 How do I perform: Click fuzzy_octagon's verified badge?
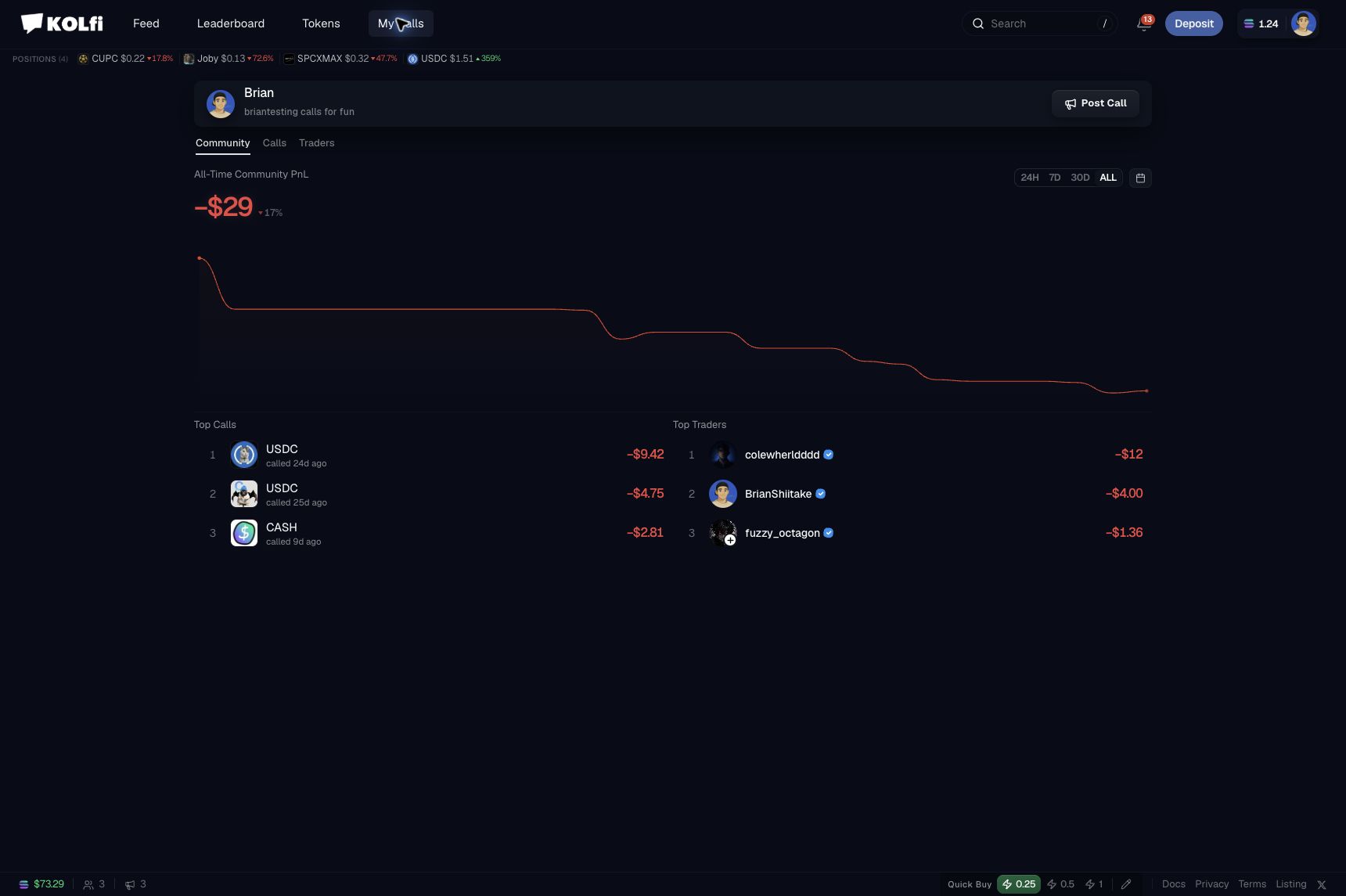[829, 533]
